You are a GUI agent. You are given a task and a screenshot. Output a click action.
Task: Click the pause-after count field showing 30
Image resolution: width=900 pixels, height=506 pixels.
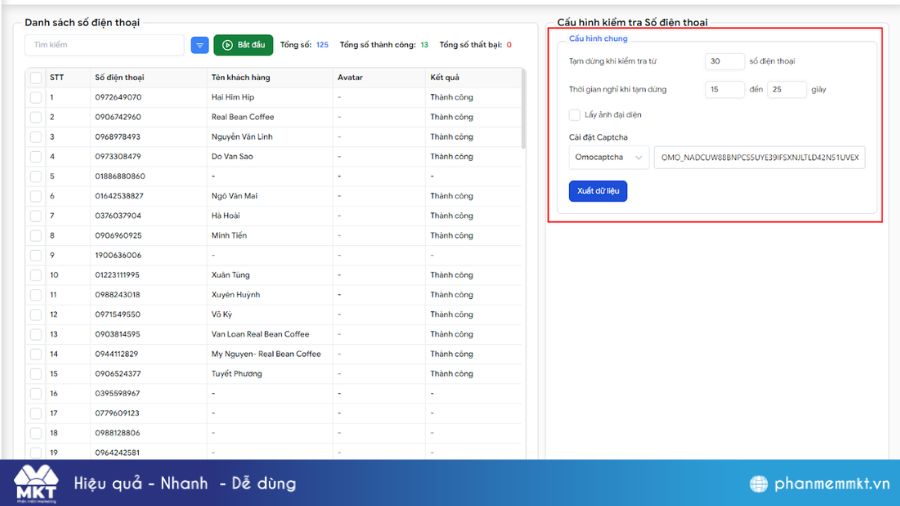tap(724, 62)
